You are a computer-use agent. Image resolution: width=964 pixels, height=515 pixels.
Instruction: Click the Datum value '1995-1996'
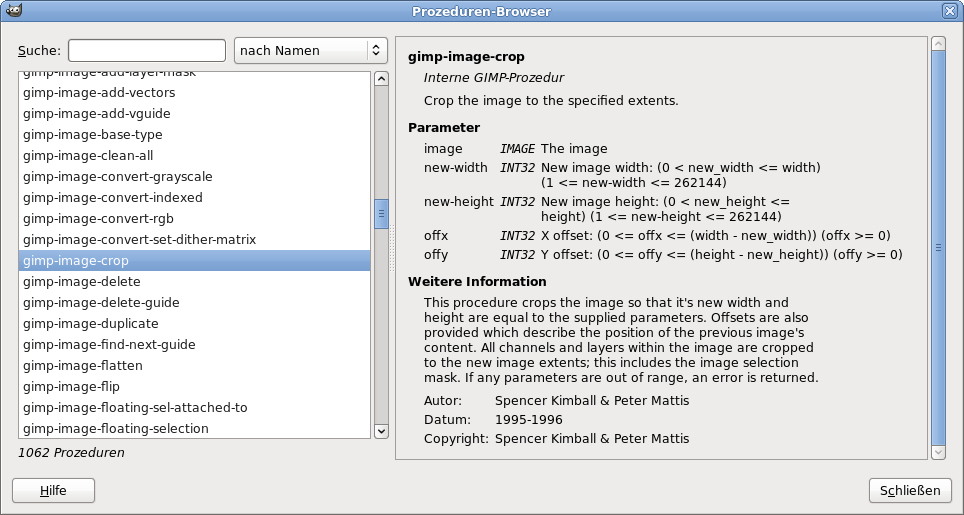tap(529, 420)
